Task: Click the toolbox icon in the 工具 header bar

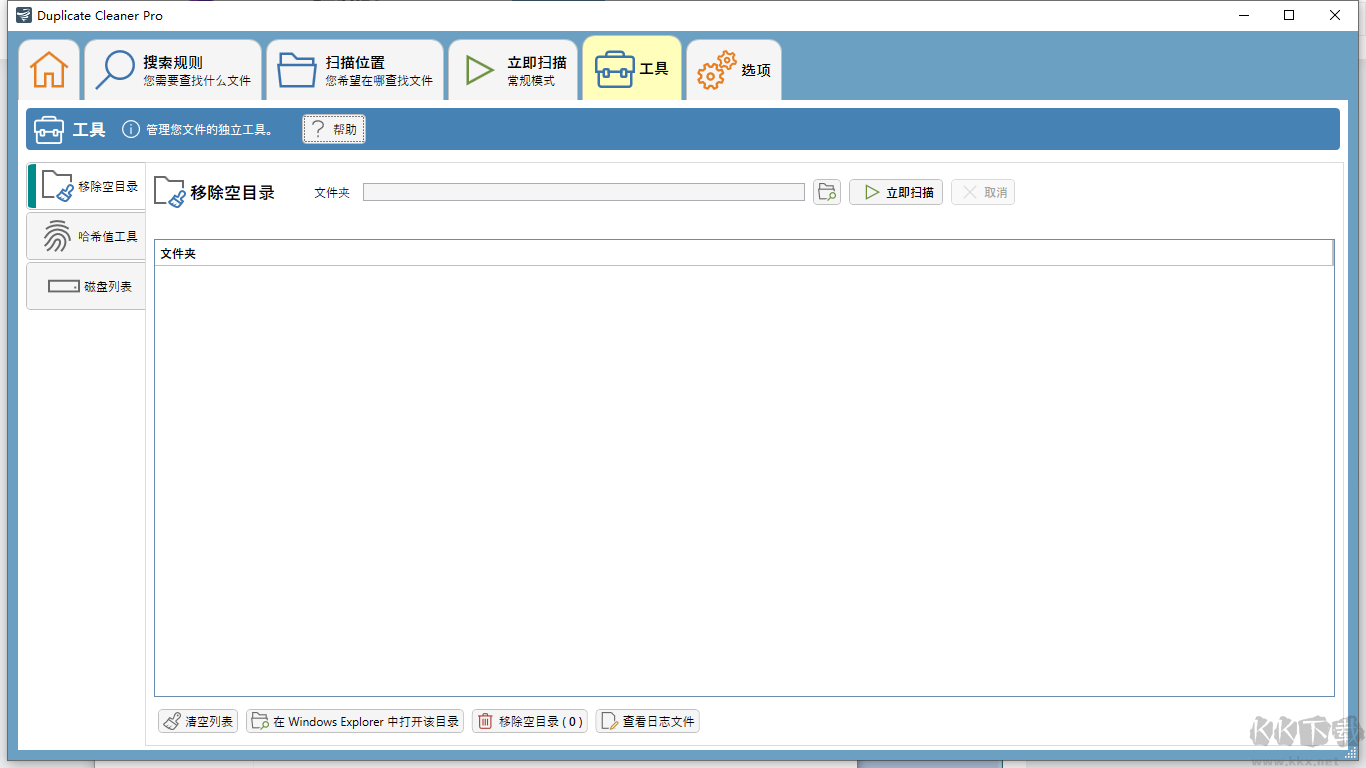Action: pos(49,129)
